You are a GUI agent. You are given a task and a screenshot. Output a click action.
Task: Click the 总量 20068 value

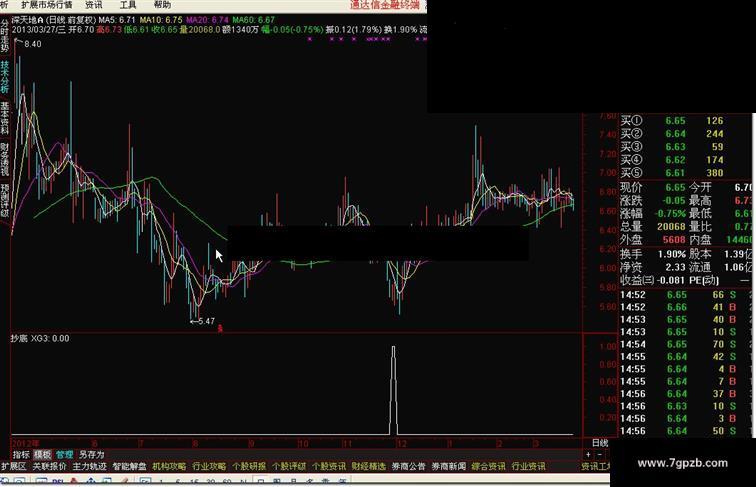[x=671, y=226]
